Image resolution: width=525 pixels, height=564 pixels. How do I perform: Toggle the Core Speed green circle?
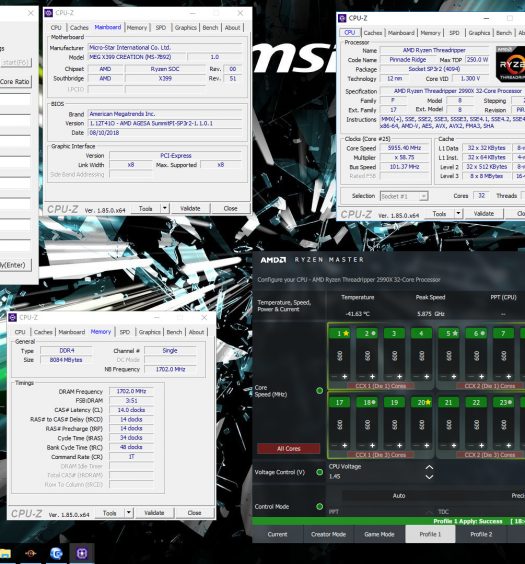319,390
